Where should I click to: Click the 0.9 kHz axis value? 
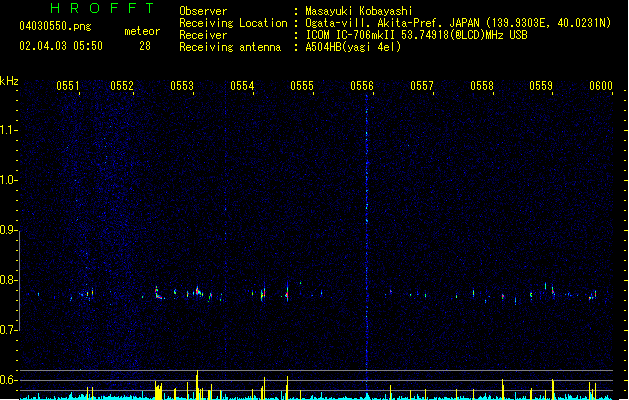tap(8, 230)
